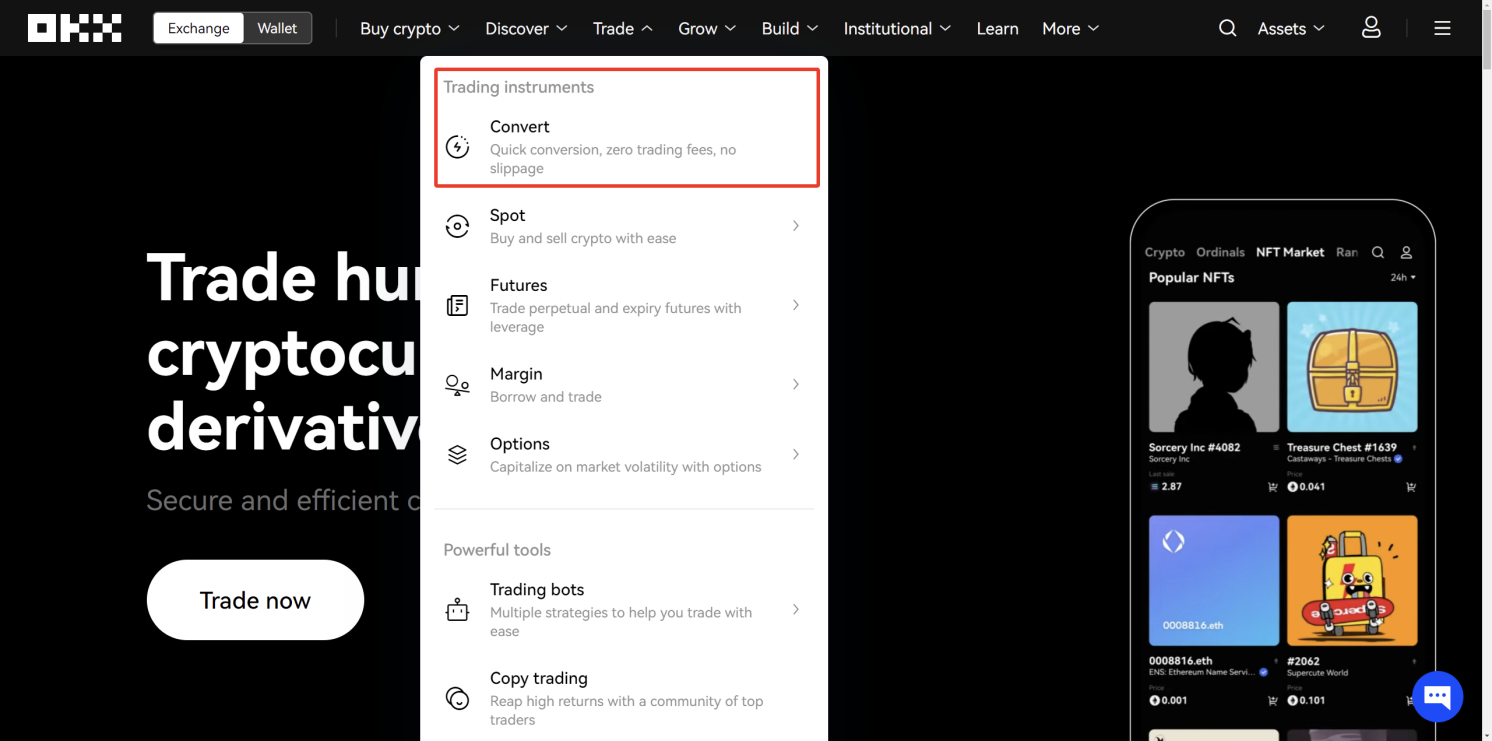Click the Popular NFTs heading
The width and height of the screenshot is (1492, 741).
coord(1191,277)
